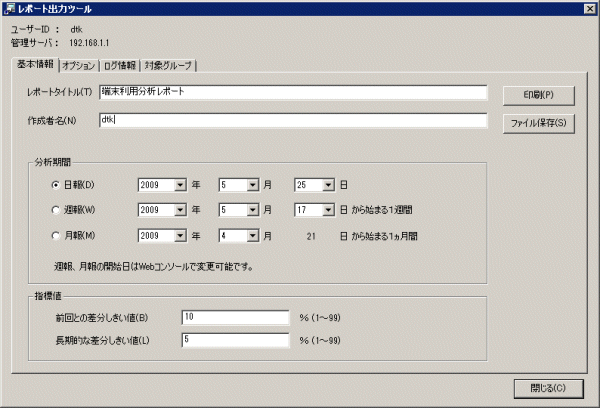The height and width of the screenshot is (408, 600).
Task: Click the 指標値 group label
Action: coord(48,296)
